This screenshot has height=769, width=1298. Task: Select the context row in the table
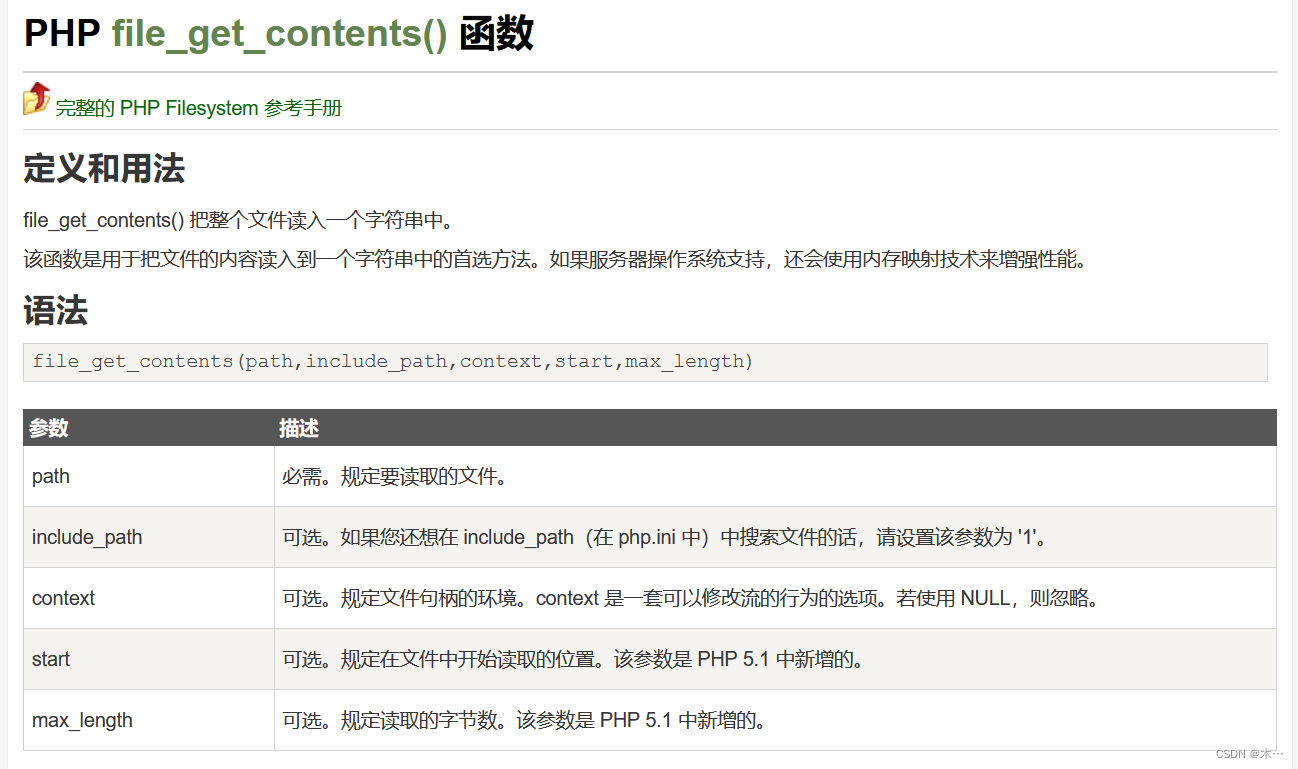(x=63, y=598)
